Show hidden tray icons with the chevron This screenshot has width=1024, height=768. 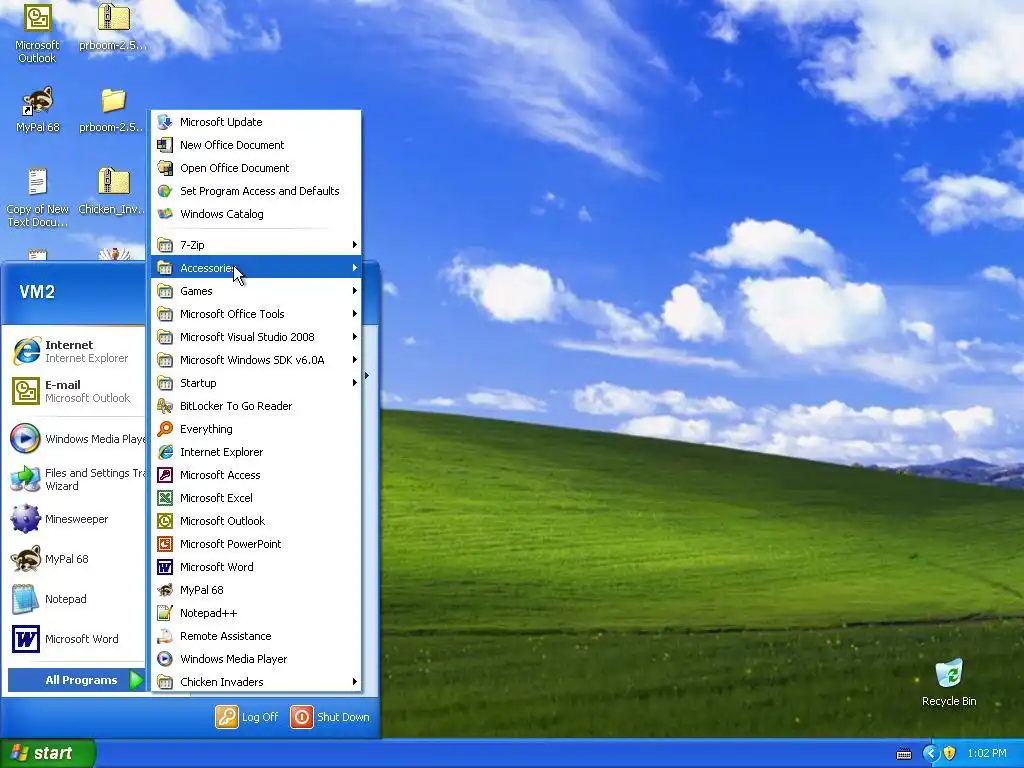click(x=930, y=753)
